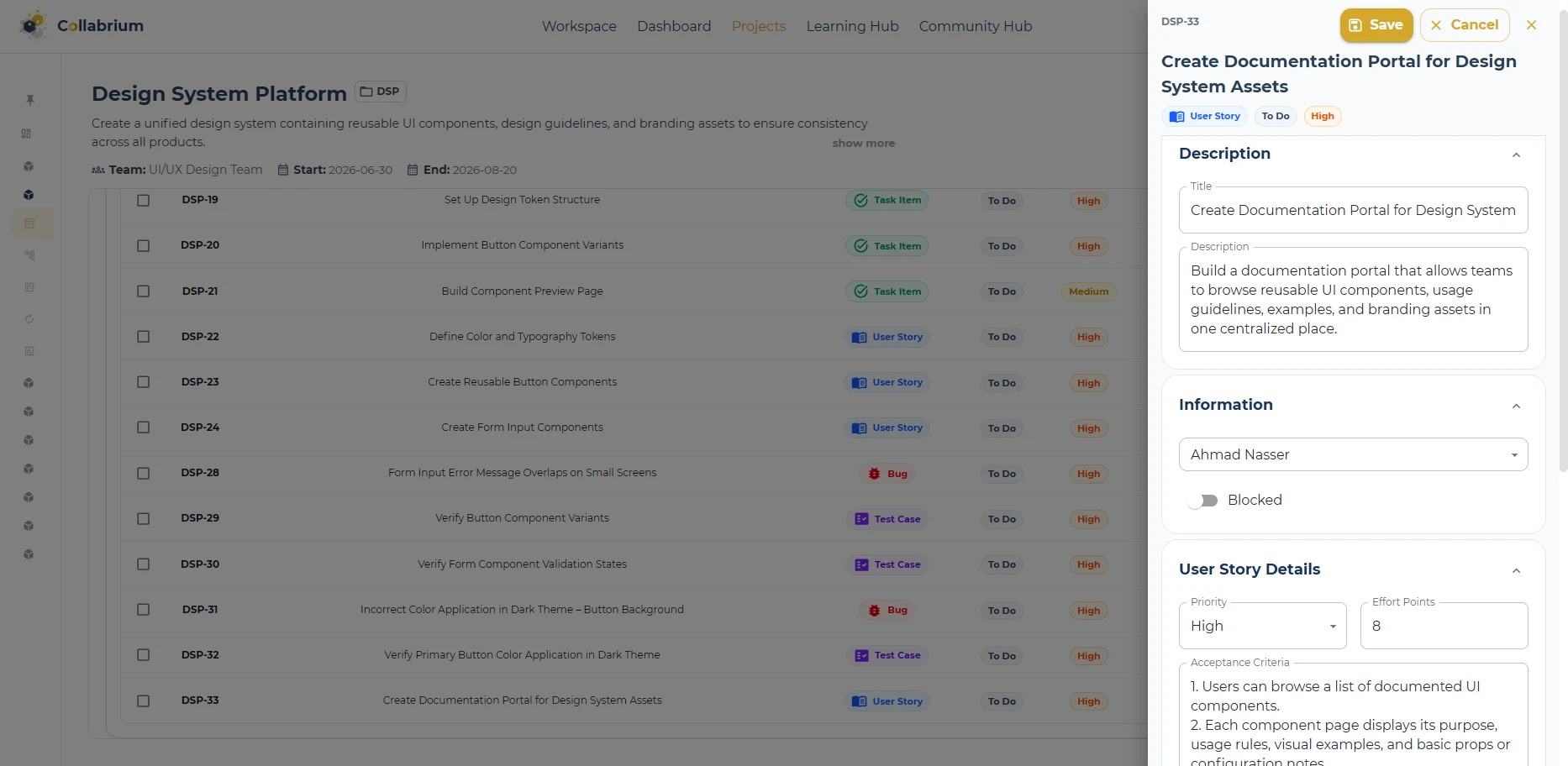Click the Collabrium logo icon
This screenshot has height=766, width=1568.
[33, 25]
